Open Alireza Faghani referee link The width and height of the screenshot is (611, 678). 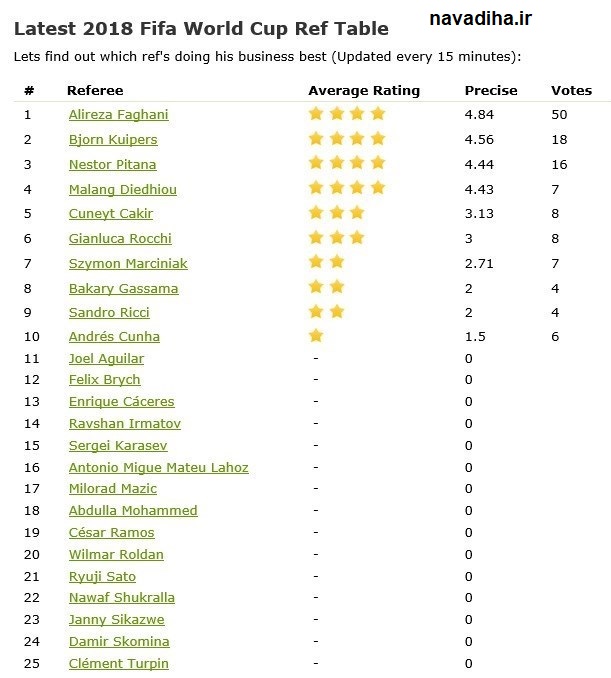[118, 115]
